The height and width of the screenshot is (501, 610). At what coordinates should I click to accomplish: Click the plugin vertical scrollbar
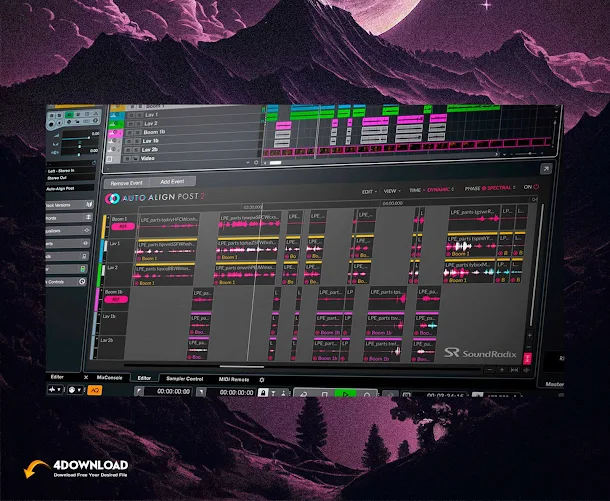[x=538, y=265]
